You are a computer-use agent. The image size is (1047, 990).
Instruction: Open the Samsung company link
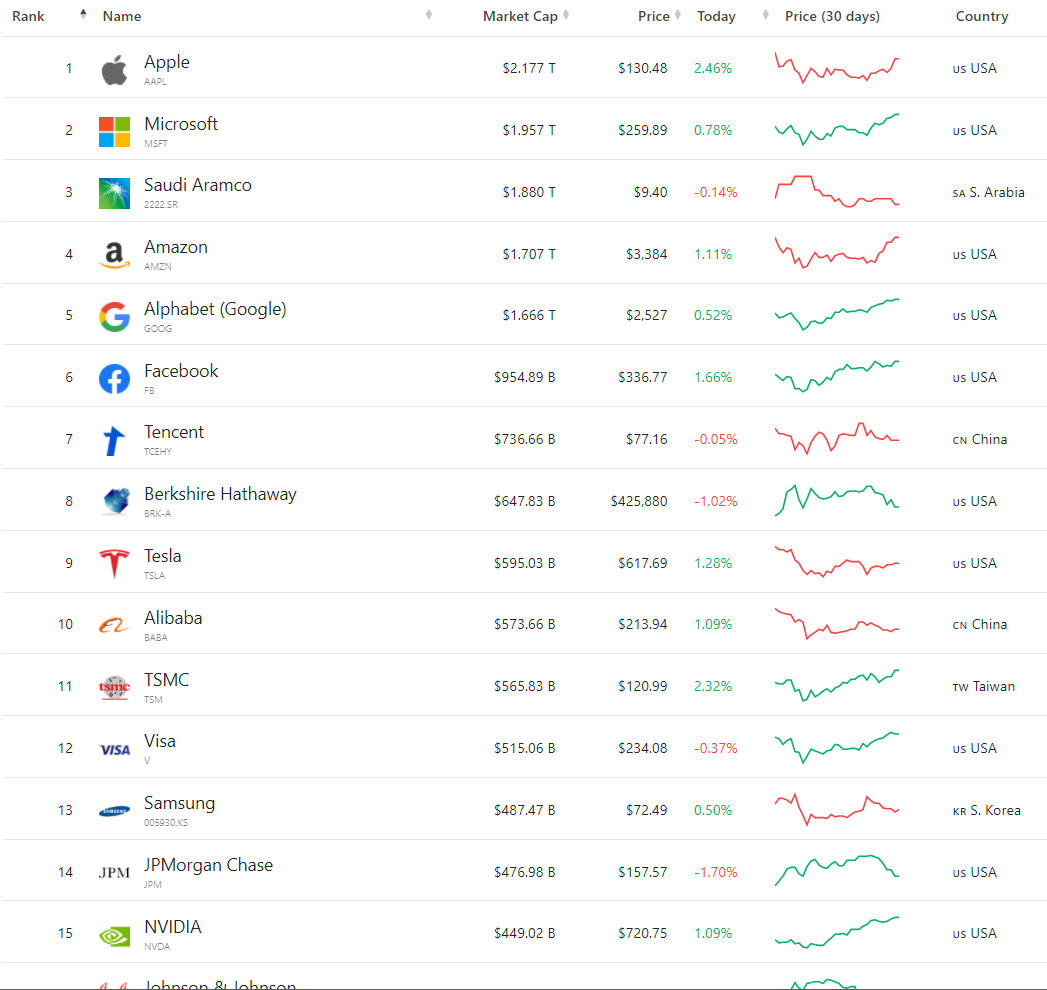180,803
